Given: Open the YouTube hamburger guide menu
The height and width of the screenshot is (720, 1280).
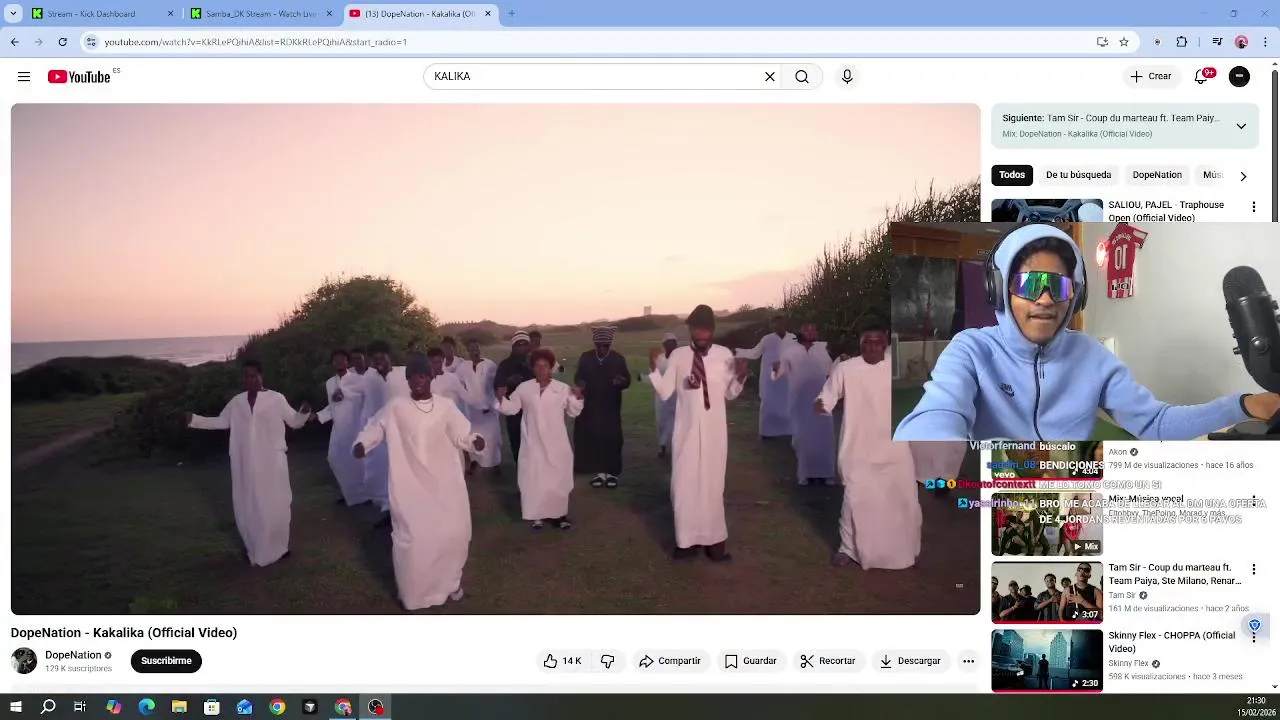Looking at the screenshot, I should pyautogui.click(x=24, y=77).
